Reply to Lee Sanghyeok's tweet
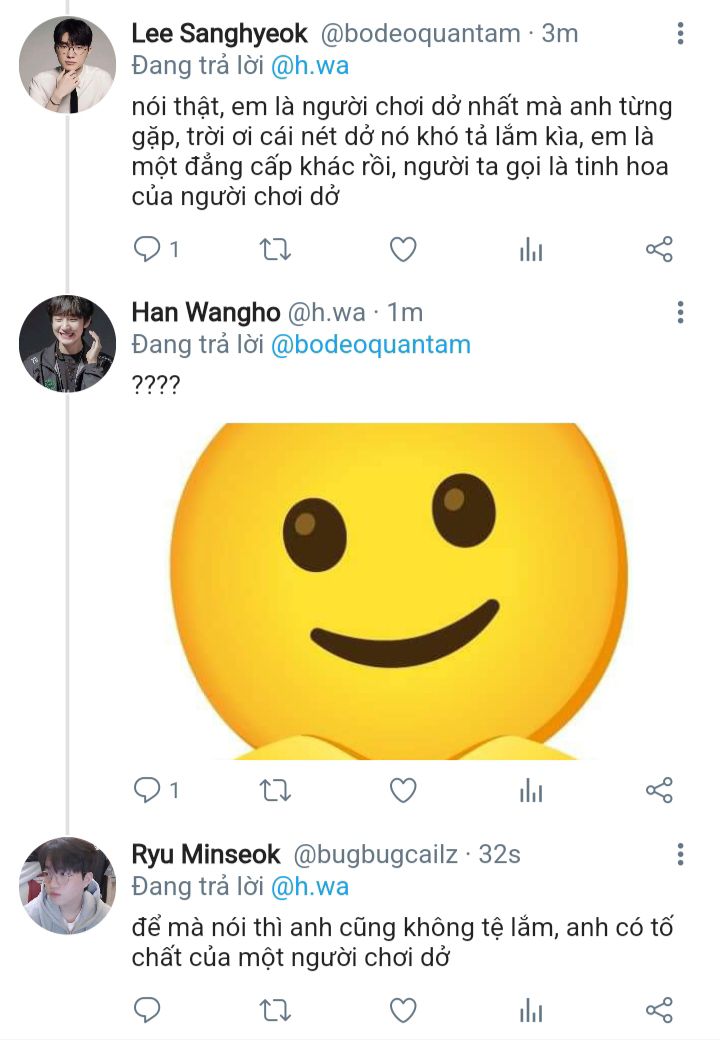This screenshot has height=1040, width=720. 147,249
